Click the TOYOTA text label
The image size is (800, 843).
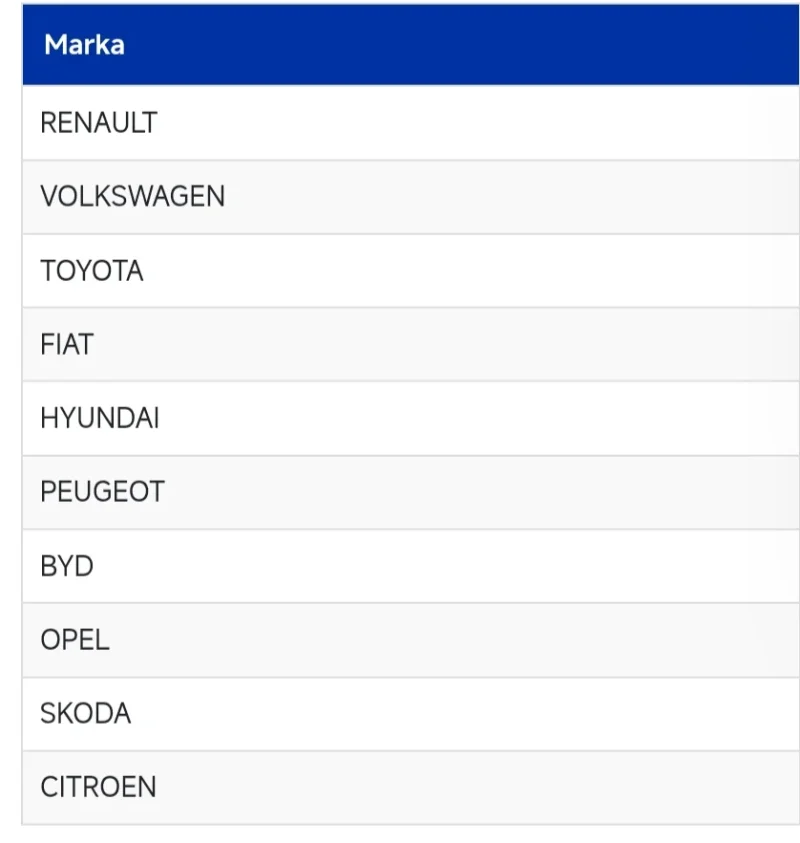(92, 271)
